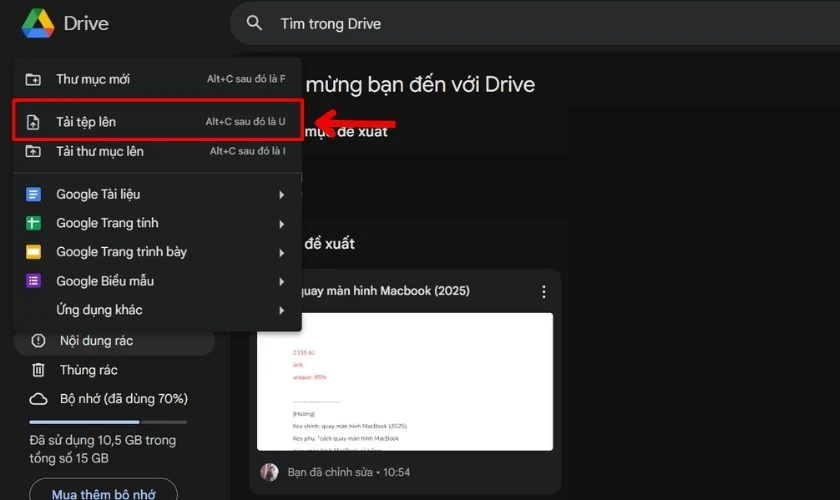This screenshot has height=500, width=840.
Task: Click the cloud storage icon
Action: tap(38, 399)
